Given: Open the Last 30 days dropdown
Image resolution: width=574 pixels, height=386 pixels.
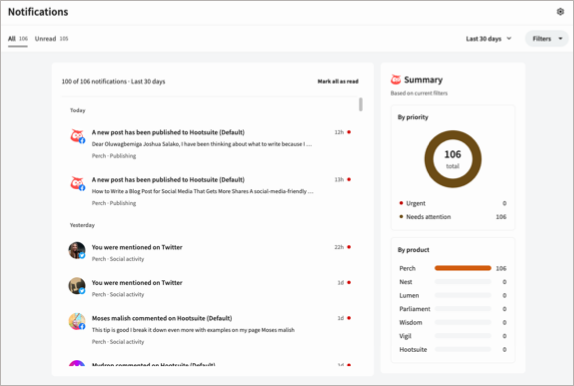Looking at the screenshot, I should 488,39.
